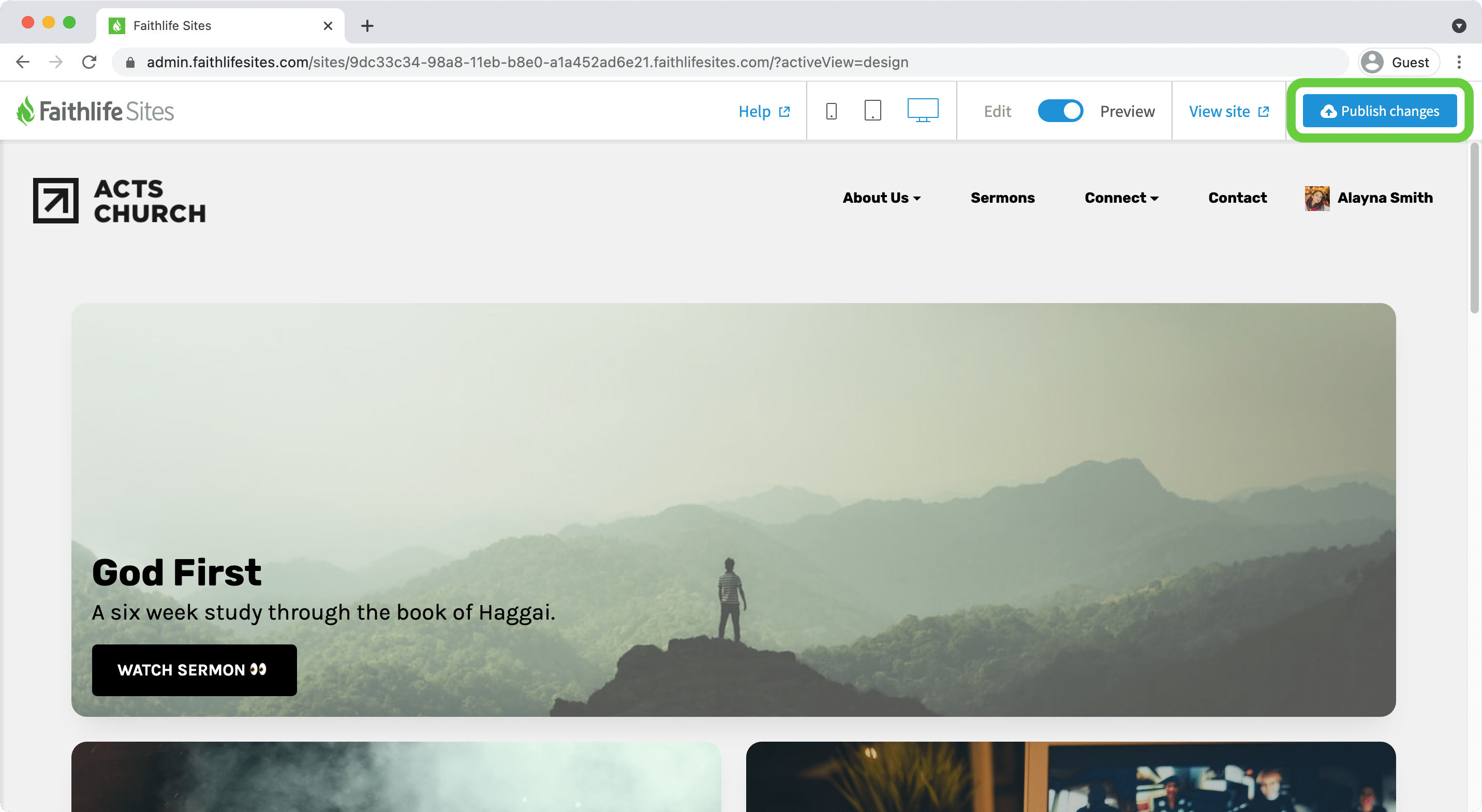Switch to mobile phone preview
1482x812 pixels.
[x=831, y=111]
